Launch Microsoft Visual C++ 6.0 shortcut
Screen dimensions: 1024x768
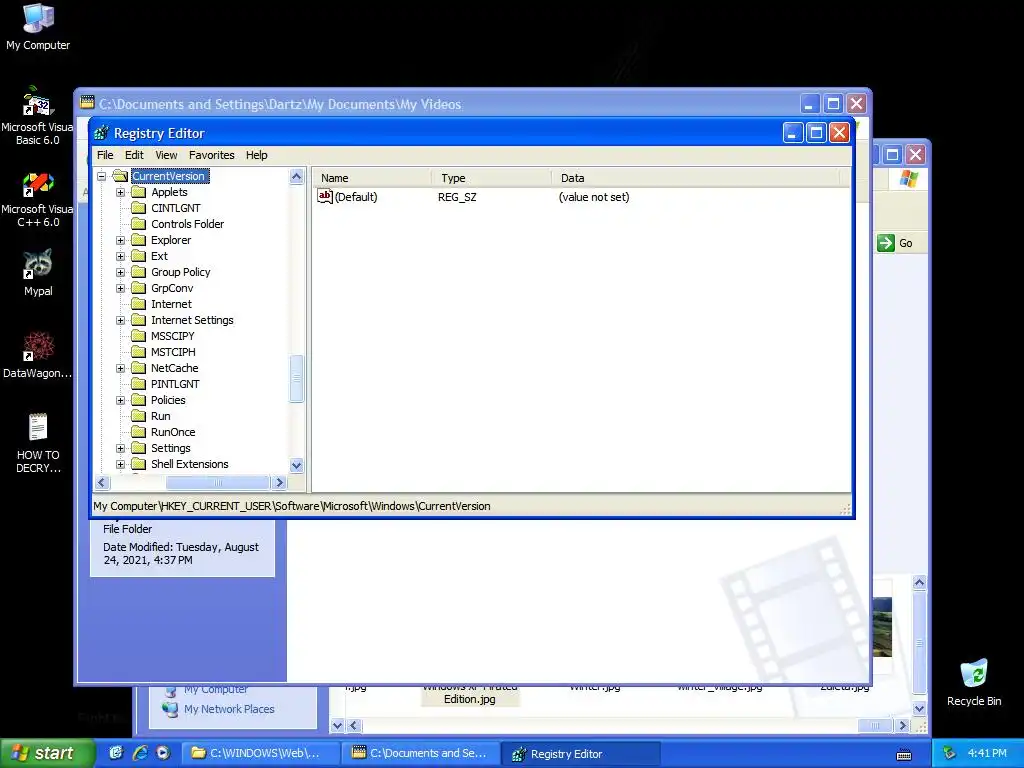(38, 199)
